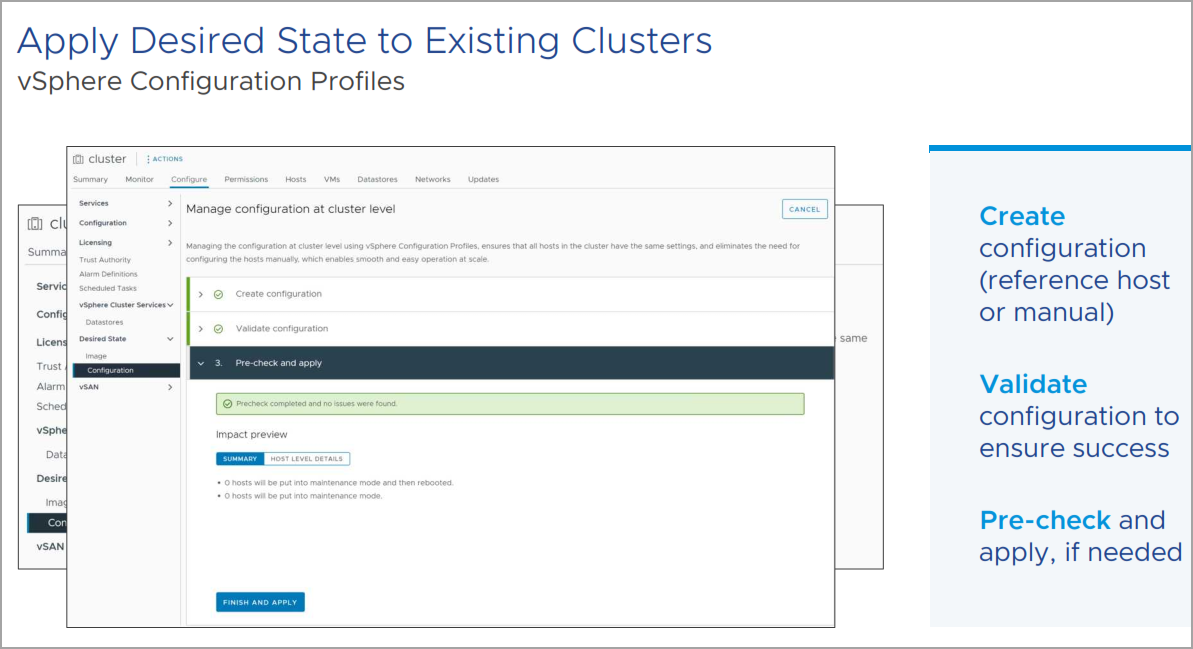Open the Permissions tab
1193x649 pixels.
[x=246, y=180]
